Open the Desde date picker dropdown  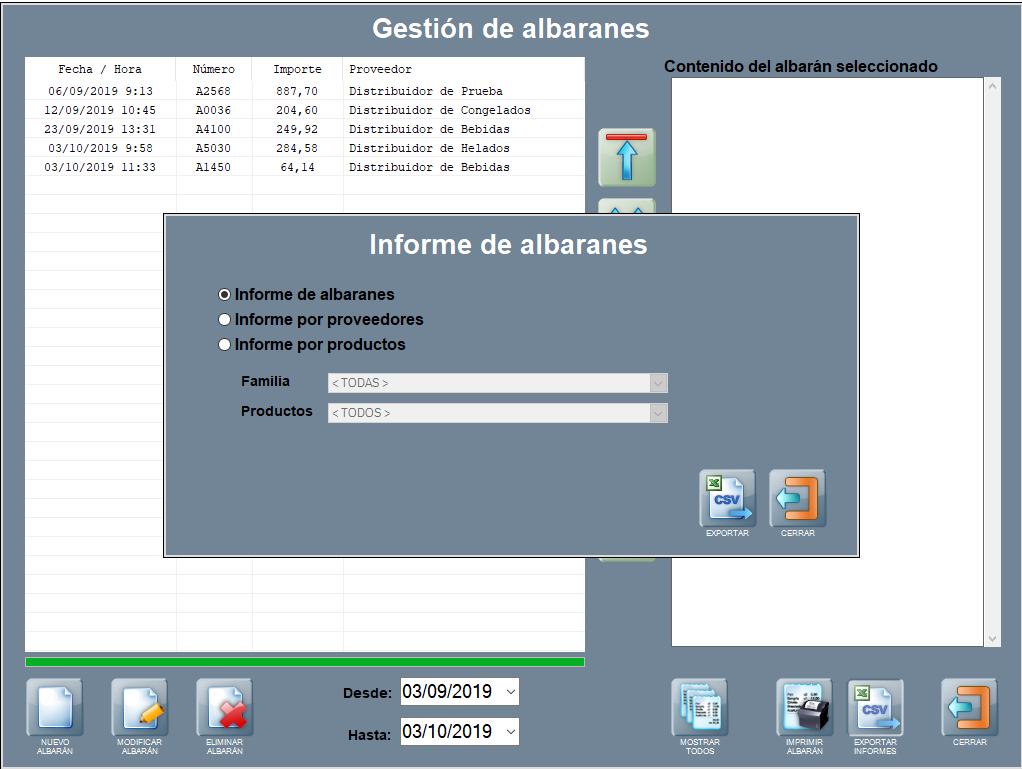510,691
